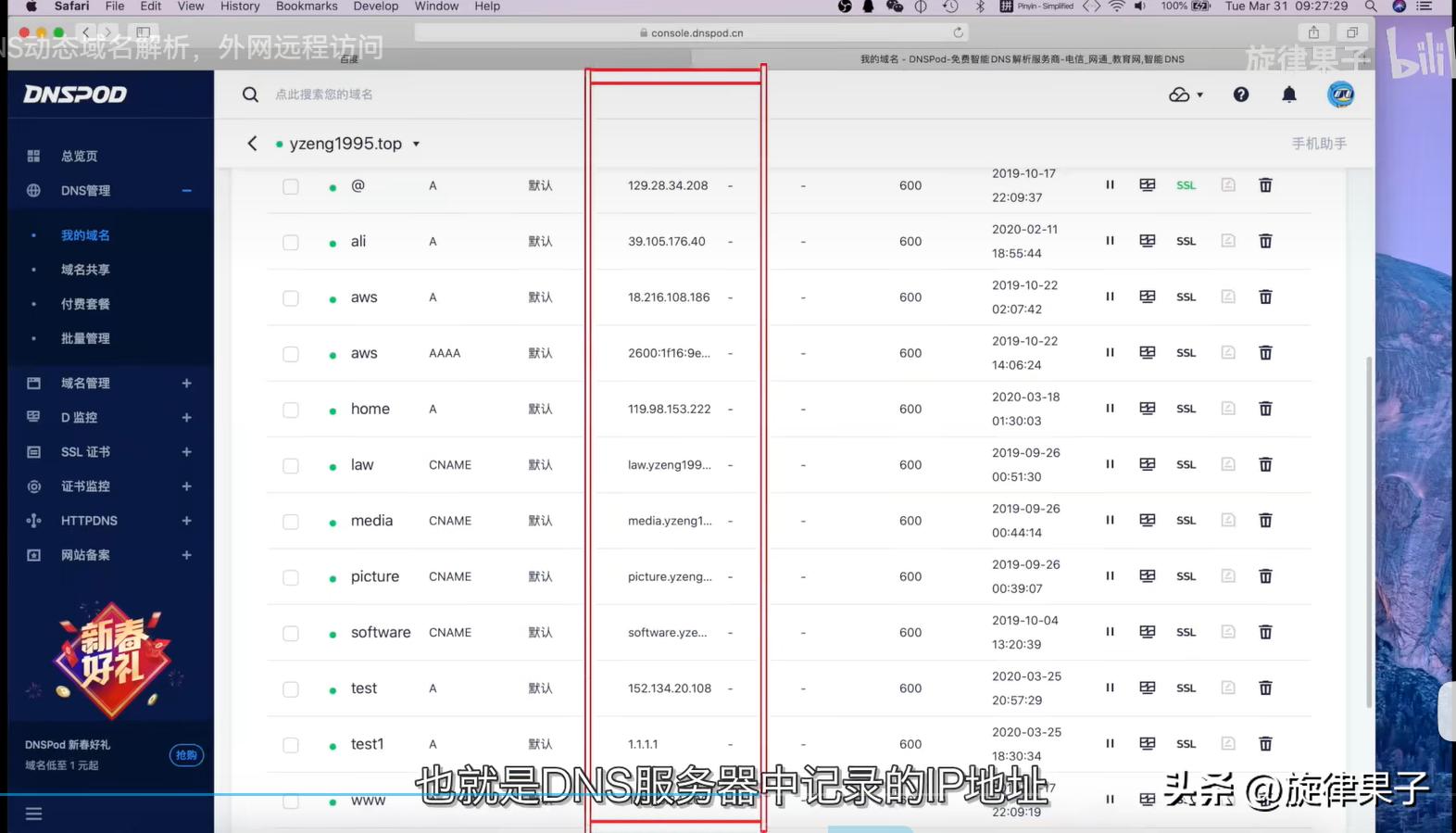Click SSL for the media record

click(x=1186, y=521)
